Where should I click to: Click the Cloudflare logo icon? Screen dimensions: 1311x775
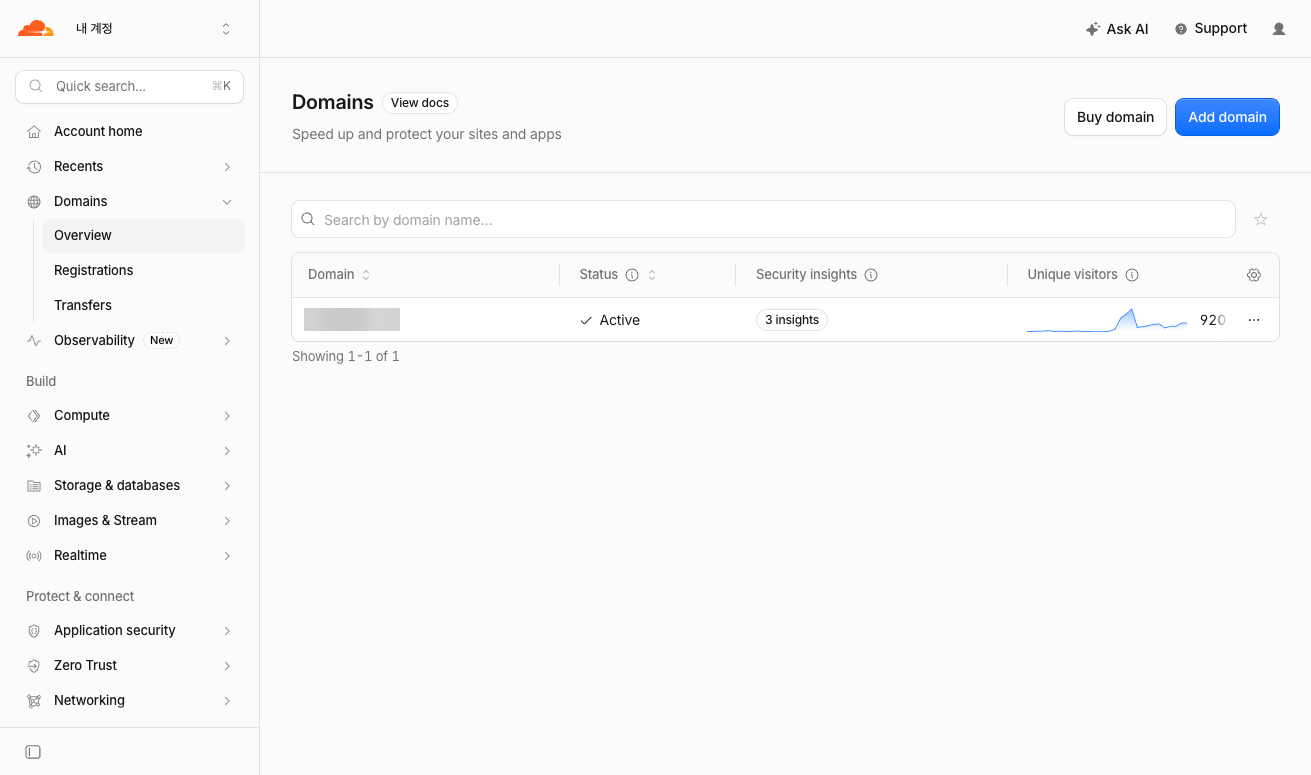click(36, 29)
